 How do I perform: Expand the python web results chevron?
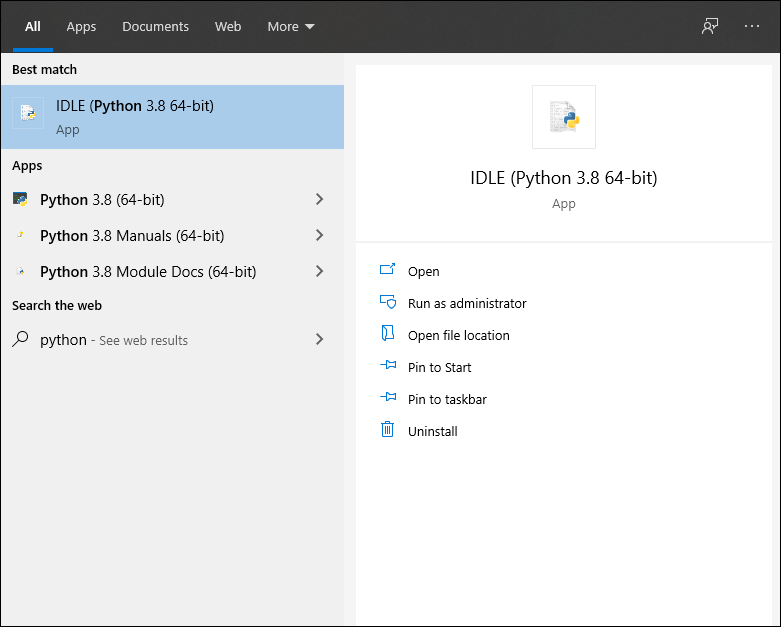point(319,339)
